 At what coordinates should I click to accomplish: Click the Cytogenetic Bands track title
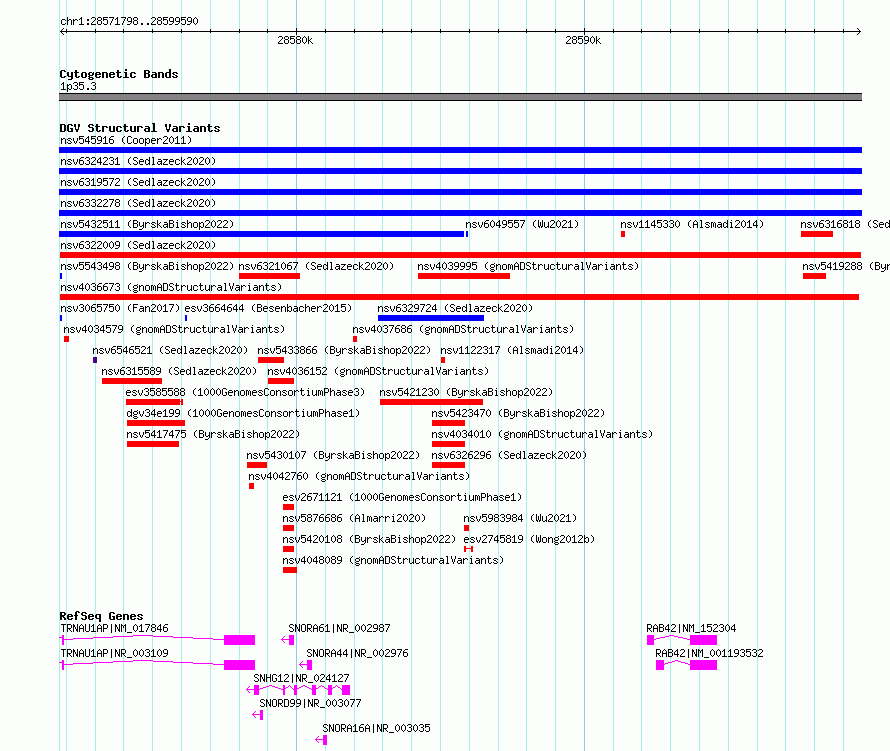(119, 74)
